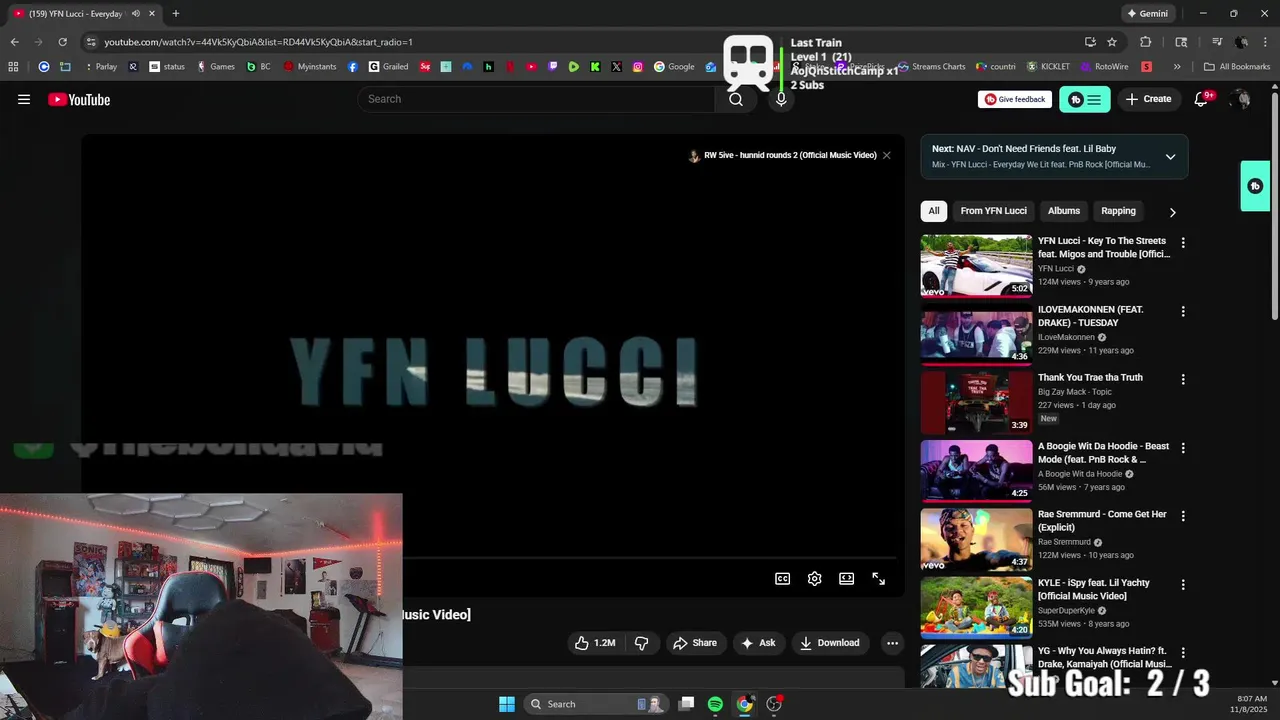Show more filter chips with right arrow
This screenshot has width=1280, height=720.
[1172, 212]
